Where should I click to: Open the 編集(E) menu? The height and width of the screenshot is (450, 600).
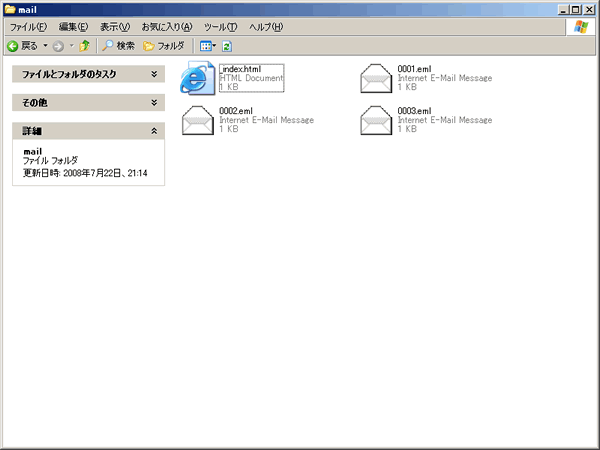click(x=73, y=27)
